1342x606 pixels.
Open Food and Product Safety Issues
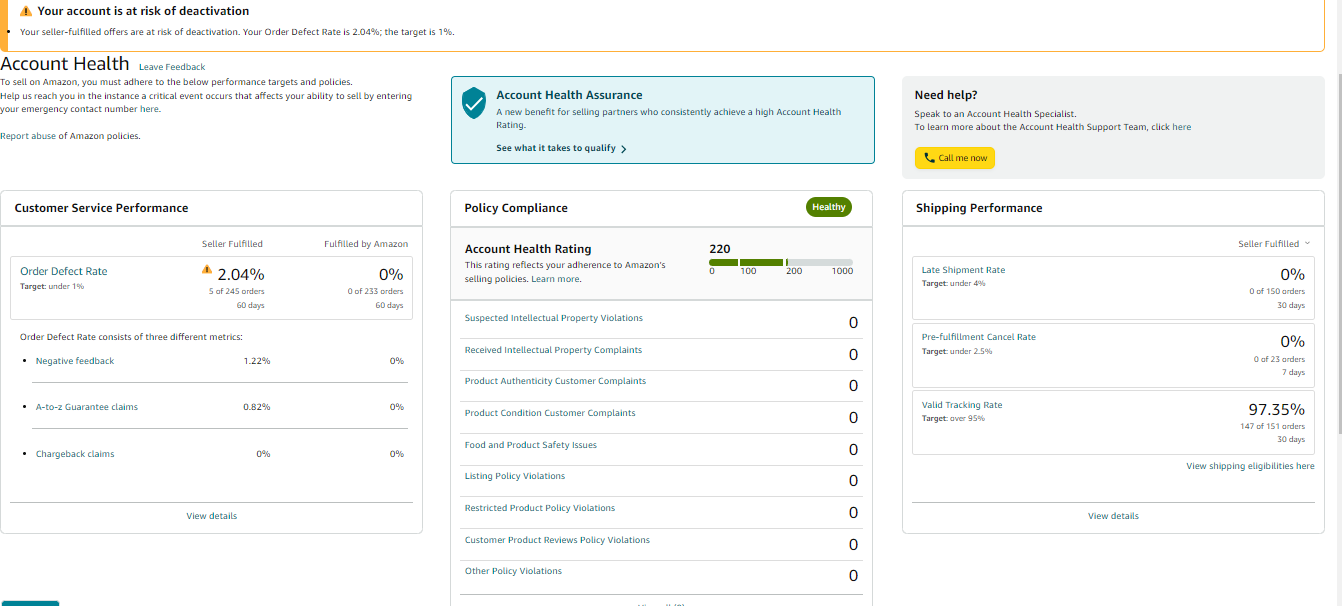tap(531, 445)
